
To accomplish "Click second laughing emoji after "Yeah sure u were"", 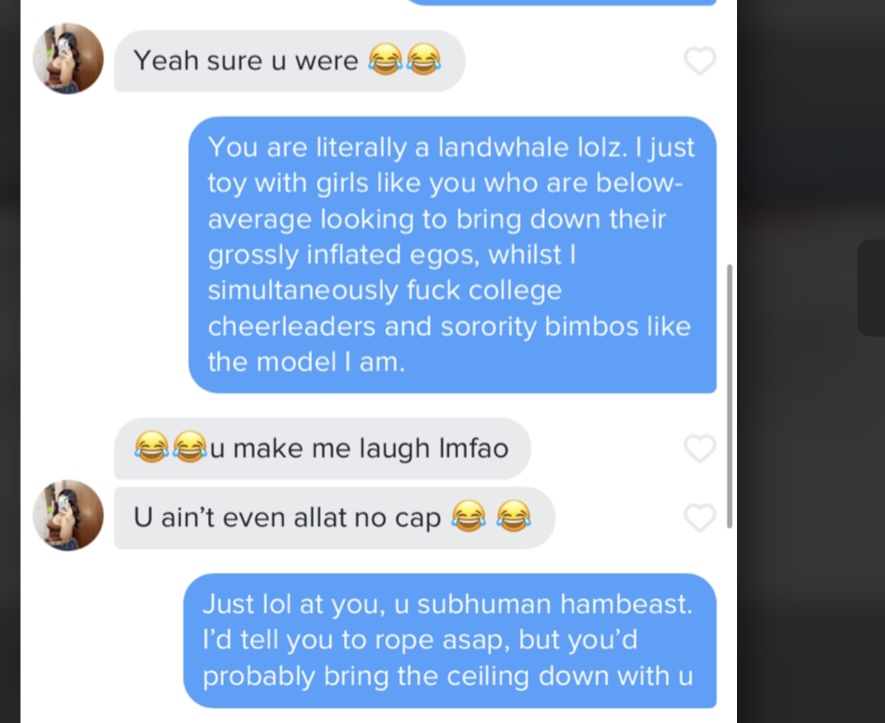I will (x=423, y=60).
